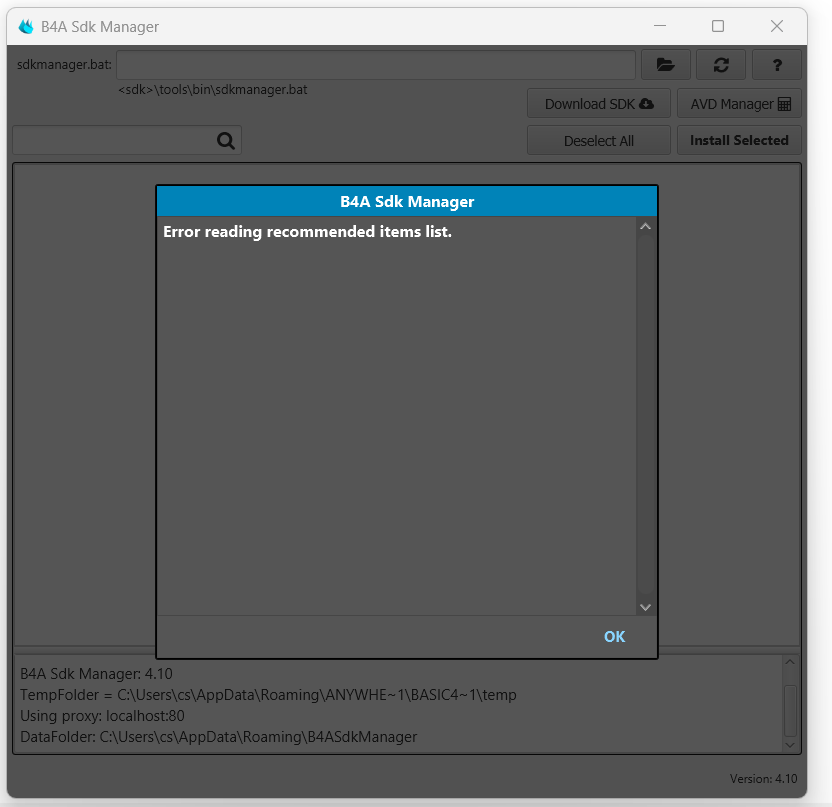
Task: Click the log panel scrollbar thumb
Action: pos(790,710)
